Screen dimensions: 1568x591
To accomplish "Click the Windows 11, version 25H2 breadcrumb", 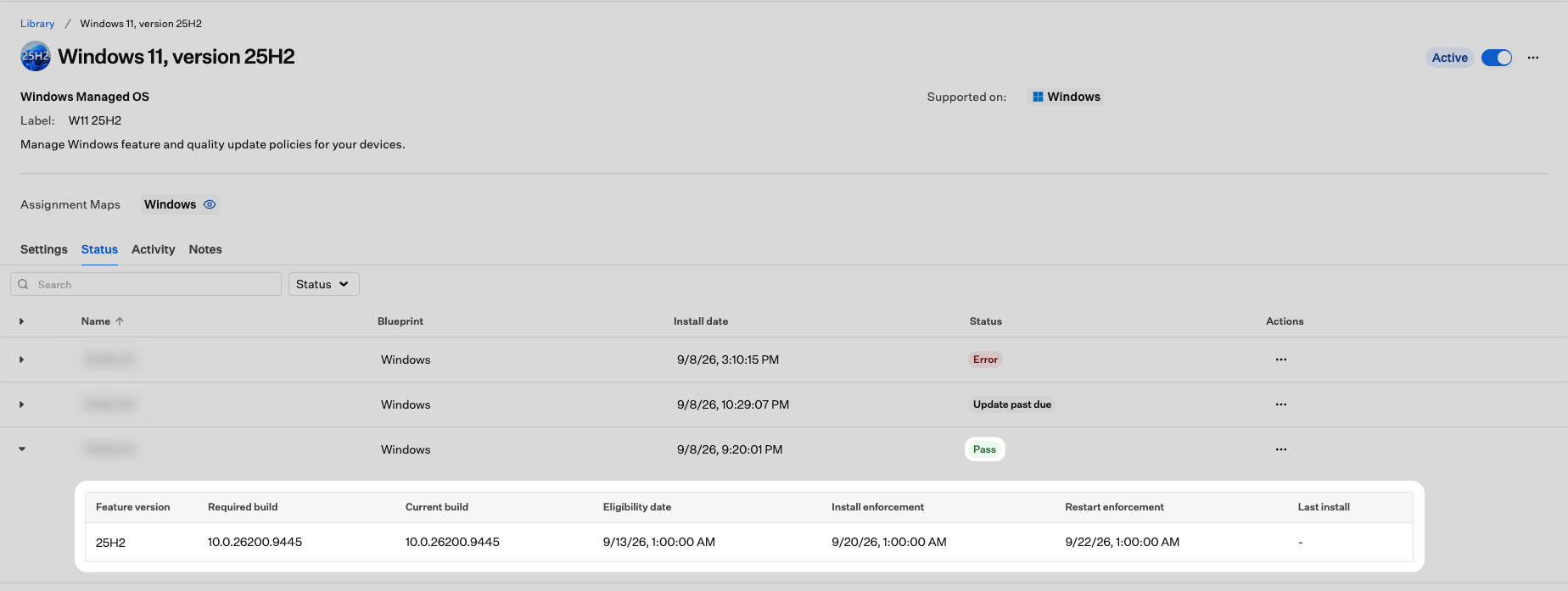I will click(141, 24).
